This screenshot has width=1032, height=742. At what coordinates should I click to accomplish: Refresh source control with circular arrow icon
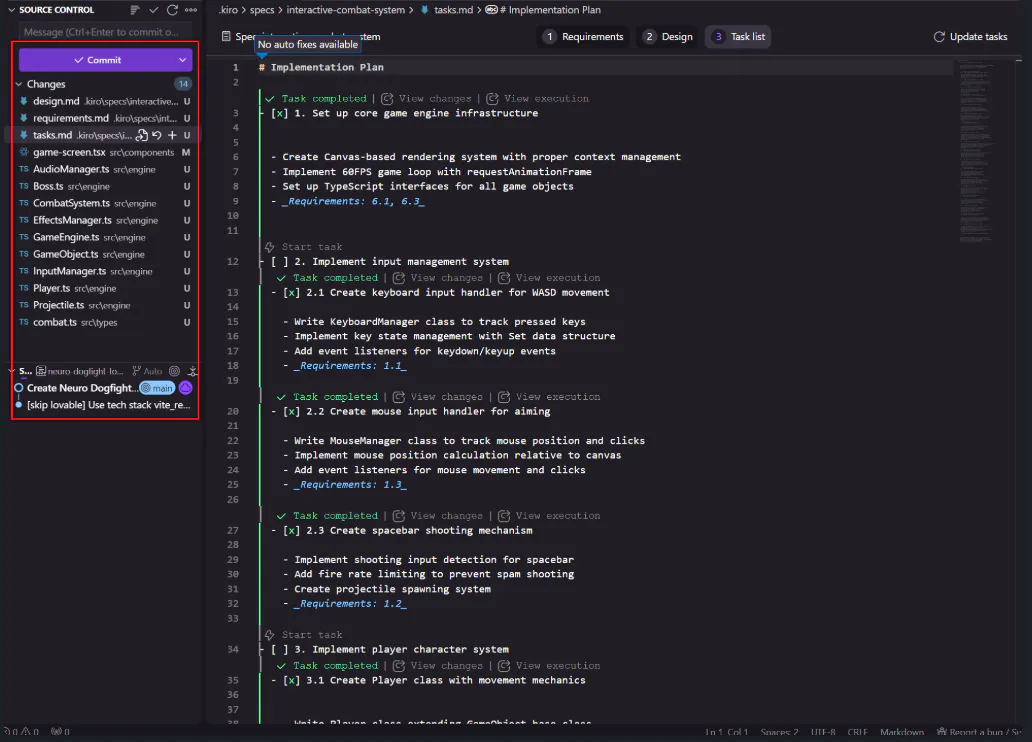tap(172, 10)
